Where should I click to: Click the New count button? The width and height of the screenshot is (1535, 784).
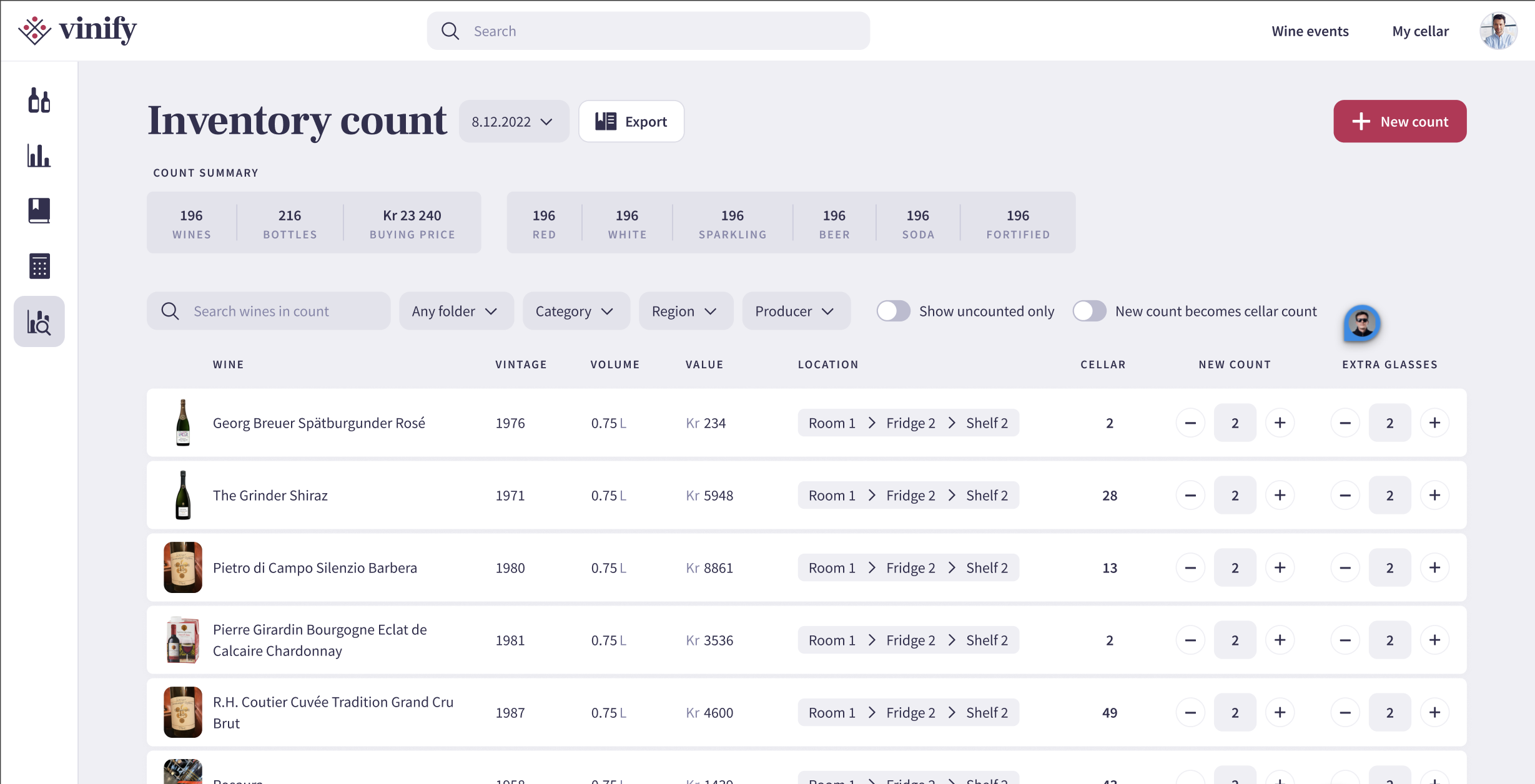(1399, 122)
